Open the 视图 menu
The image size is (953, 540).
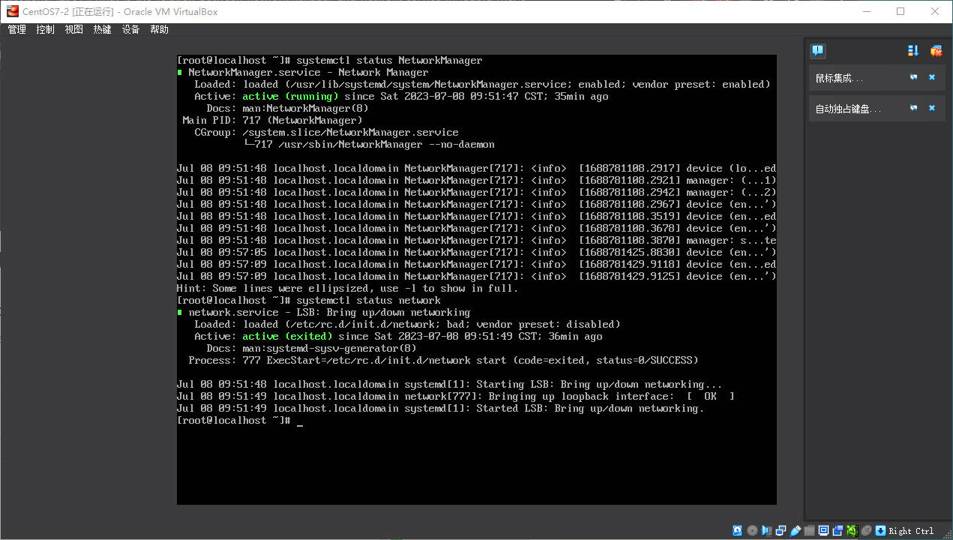pos(74,30)
